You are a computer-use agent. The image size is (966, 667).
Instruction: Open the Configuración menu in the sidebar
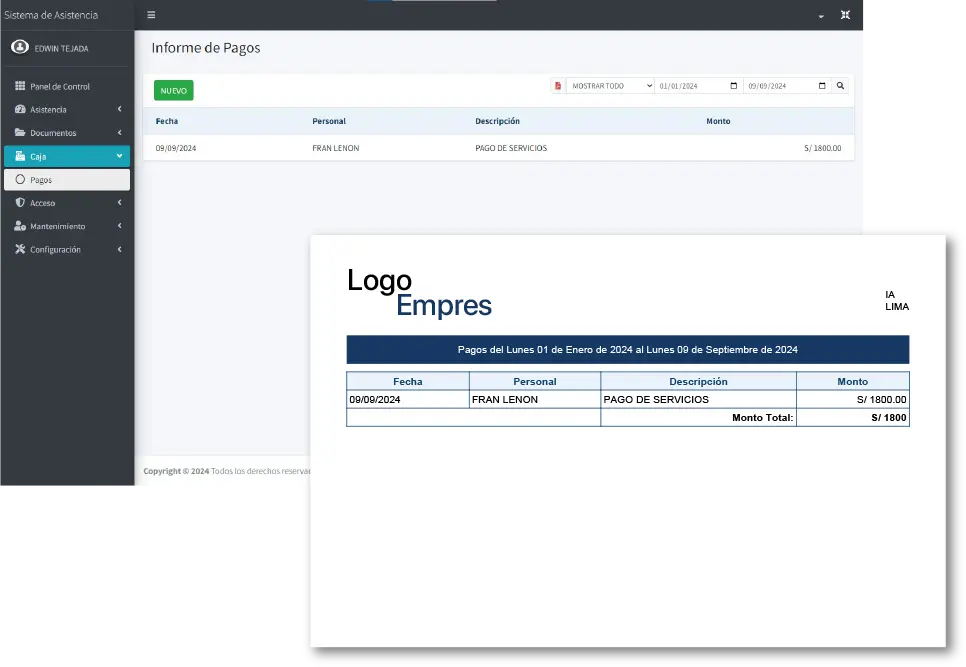[67, 250]
